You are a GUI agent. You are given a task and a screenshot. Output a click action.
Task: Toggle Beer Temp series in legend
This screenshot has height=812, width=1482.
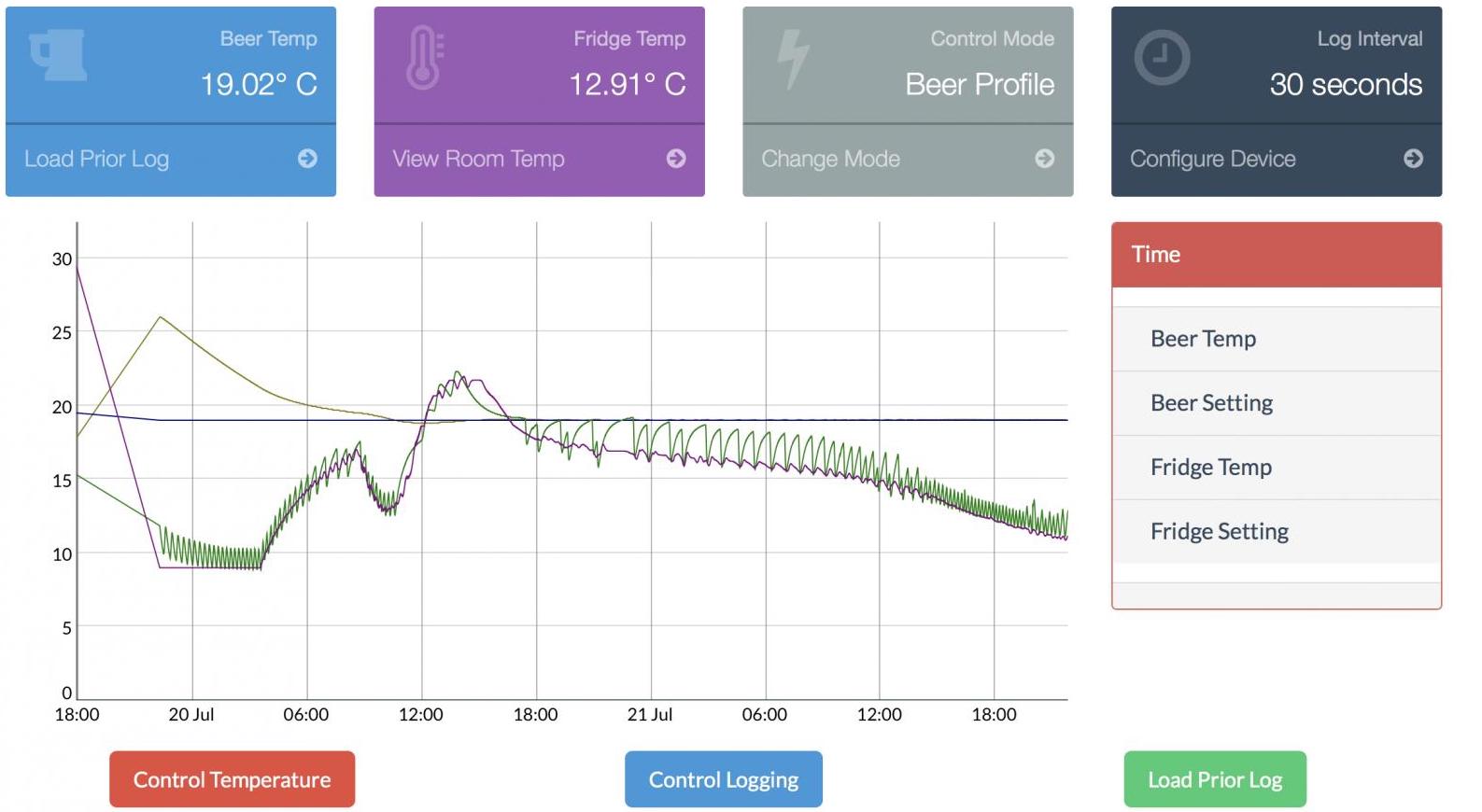1277,339
